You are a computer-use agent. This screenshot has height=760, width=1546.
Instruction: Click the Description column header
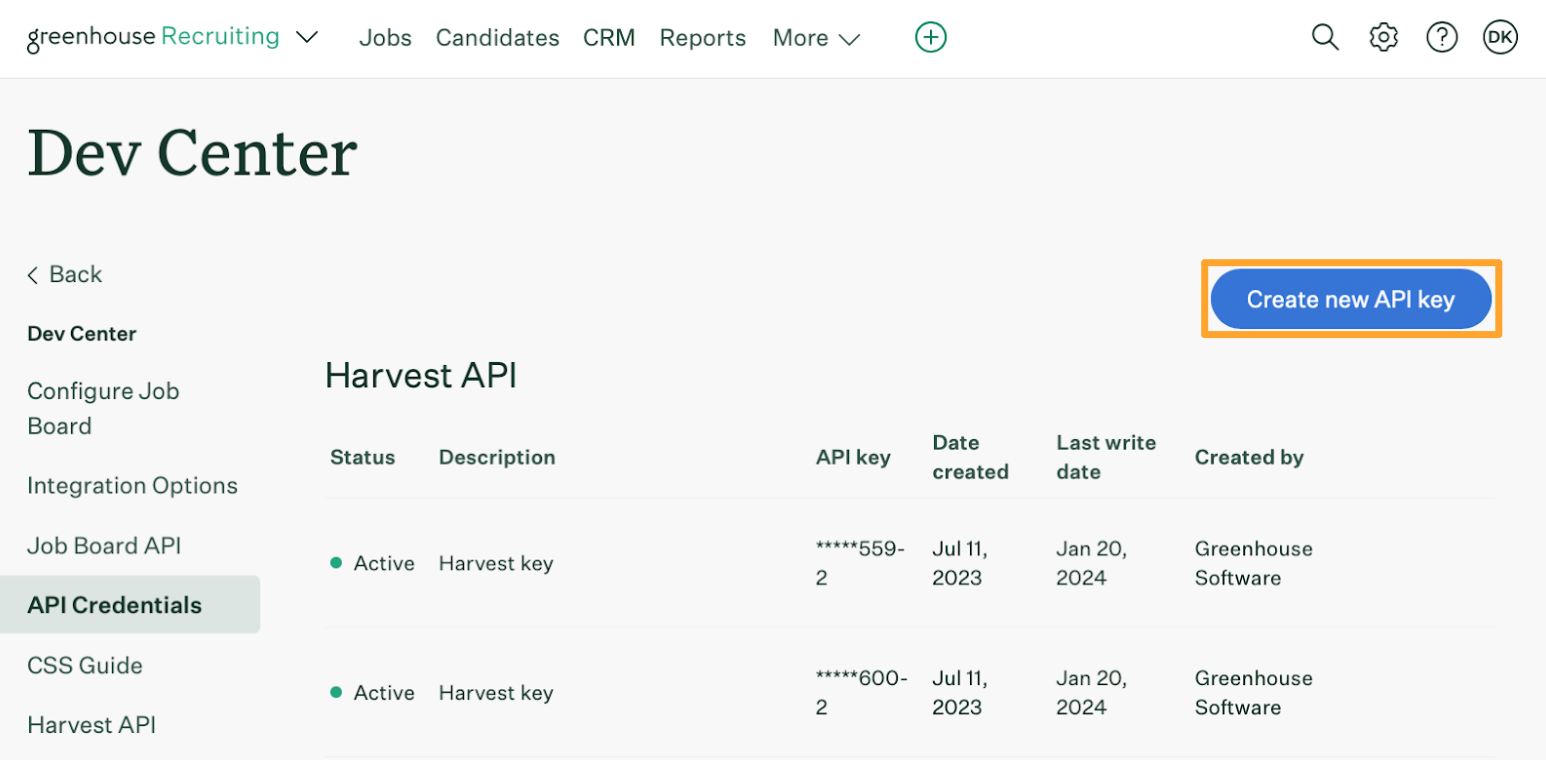(x=497, y=457)
